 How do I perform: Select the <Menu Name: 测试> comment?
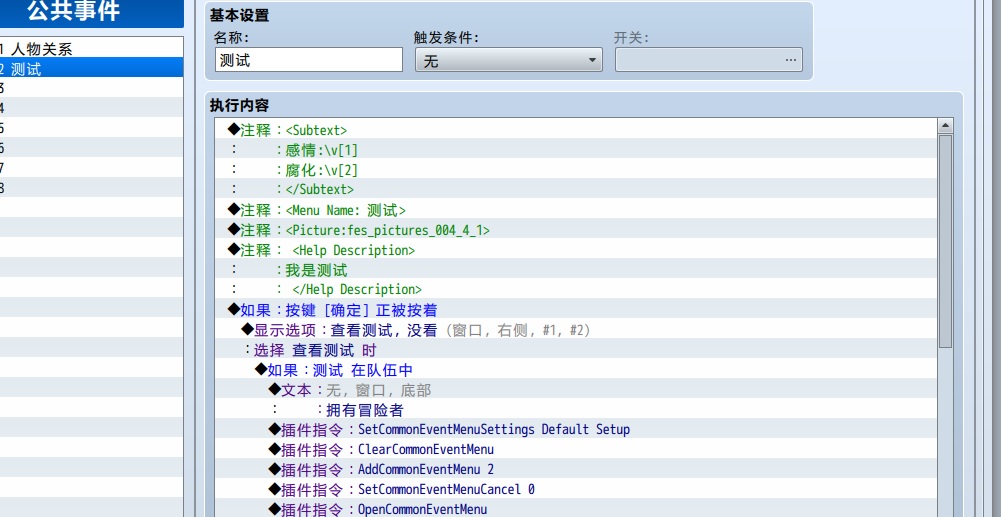[x=576, y=210]
